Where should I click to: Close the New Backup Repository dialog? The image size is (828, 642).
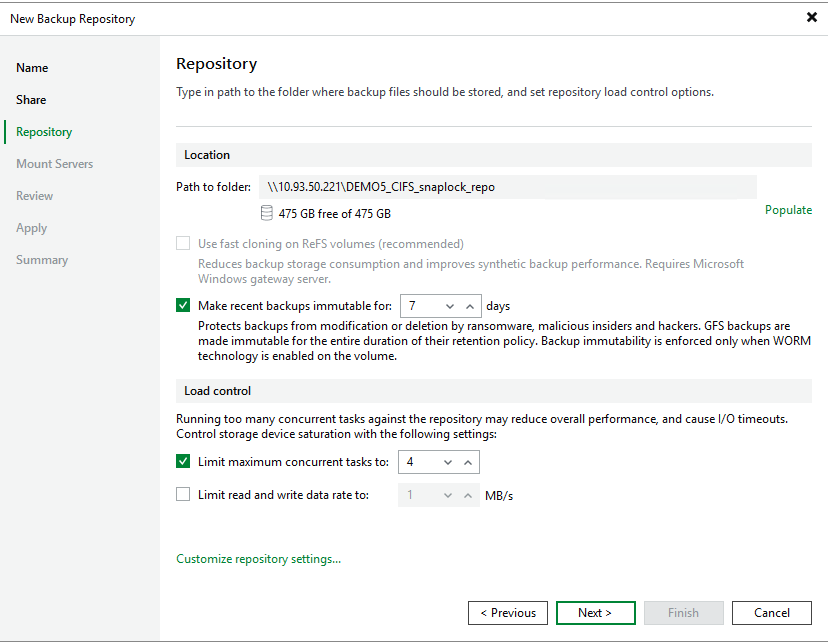click(812, 17)
